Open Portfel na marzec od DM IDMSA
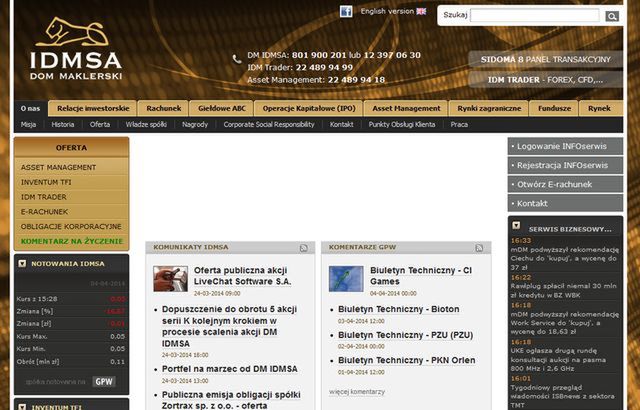The width and height of the screenshot is (640, 410). [x=230, y=369]
